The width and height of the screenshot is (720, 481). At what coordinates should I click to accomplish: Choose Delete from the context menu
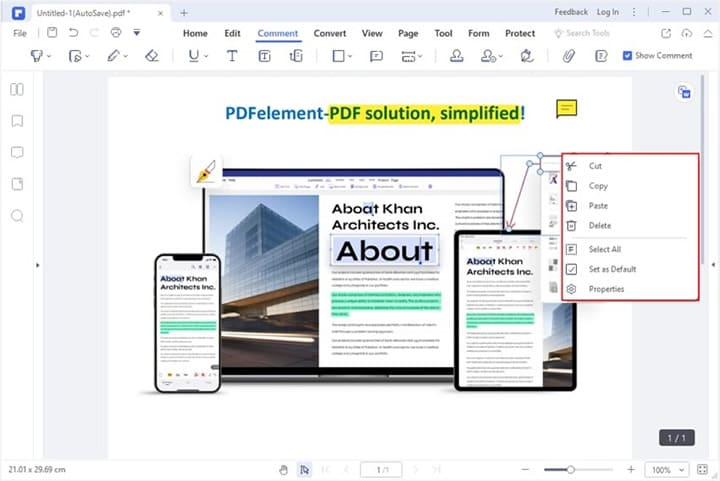(x=630, y=225)
